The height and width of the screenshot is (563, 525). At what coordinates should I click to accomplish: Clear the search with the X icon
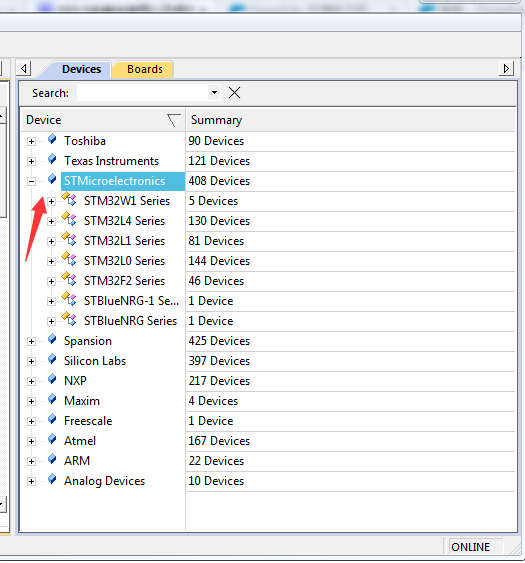click(x=234, y=93)
